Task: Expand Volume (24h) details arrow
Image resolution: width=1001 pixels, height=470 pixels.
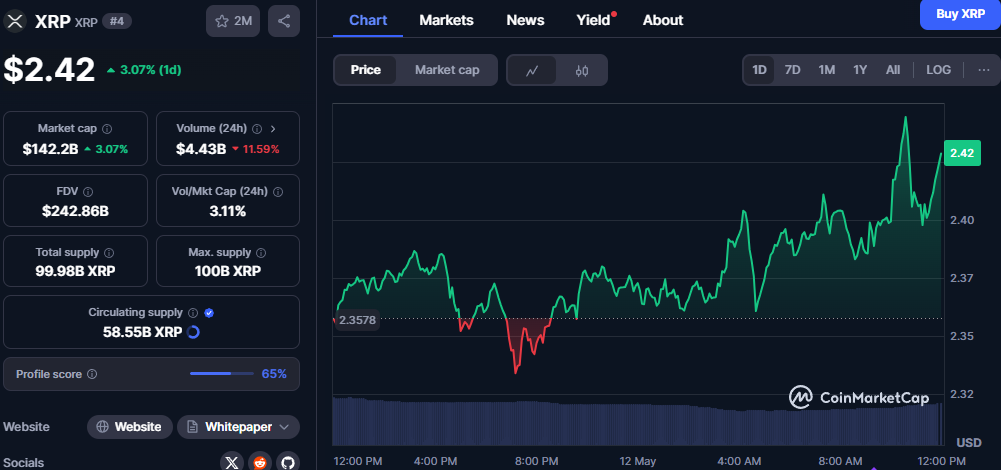Action: (x=273, y=129)
